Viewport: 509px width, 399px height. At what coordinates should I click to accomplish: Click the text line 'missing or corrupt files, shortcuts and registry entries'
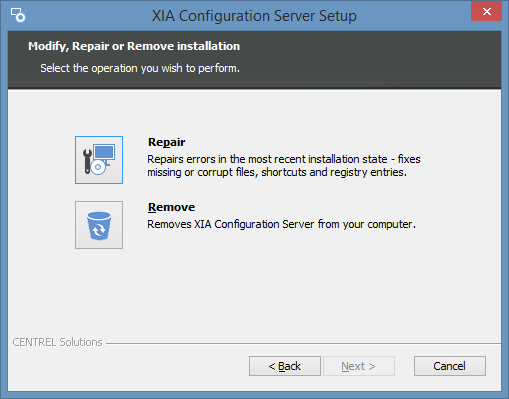277,172
